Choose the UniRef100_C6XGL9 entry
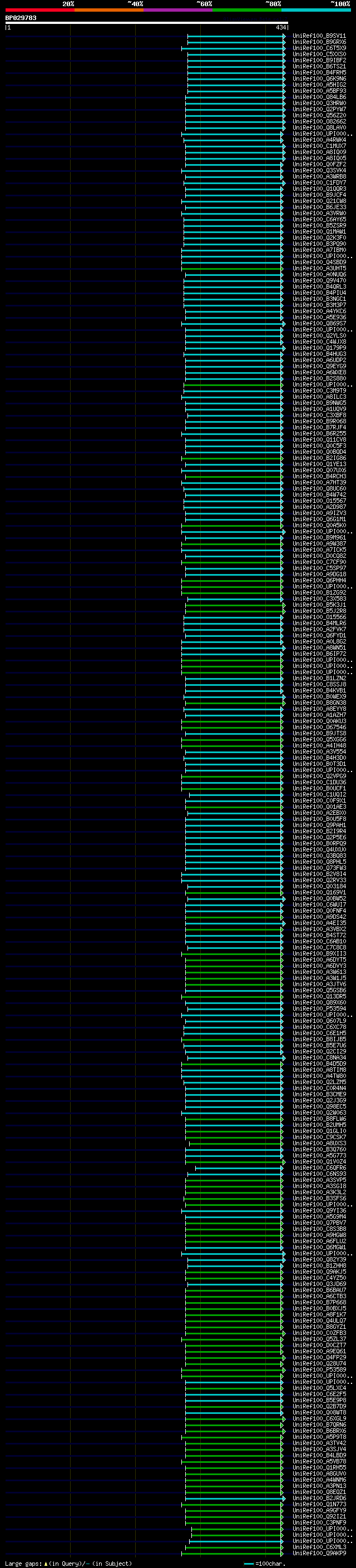 click(x=319, y=1418)
